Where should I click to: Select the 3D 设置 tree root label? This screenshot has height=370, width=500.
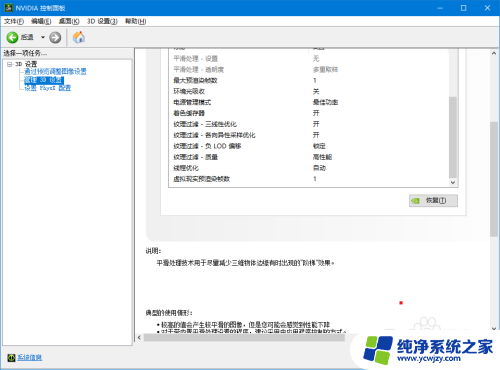[26, 64]
